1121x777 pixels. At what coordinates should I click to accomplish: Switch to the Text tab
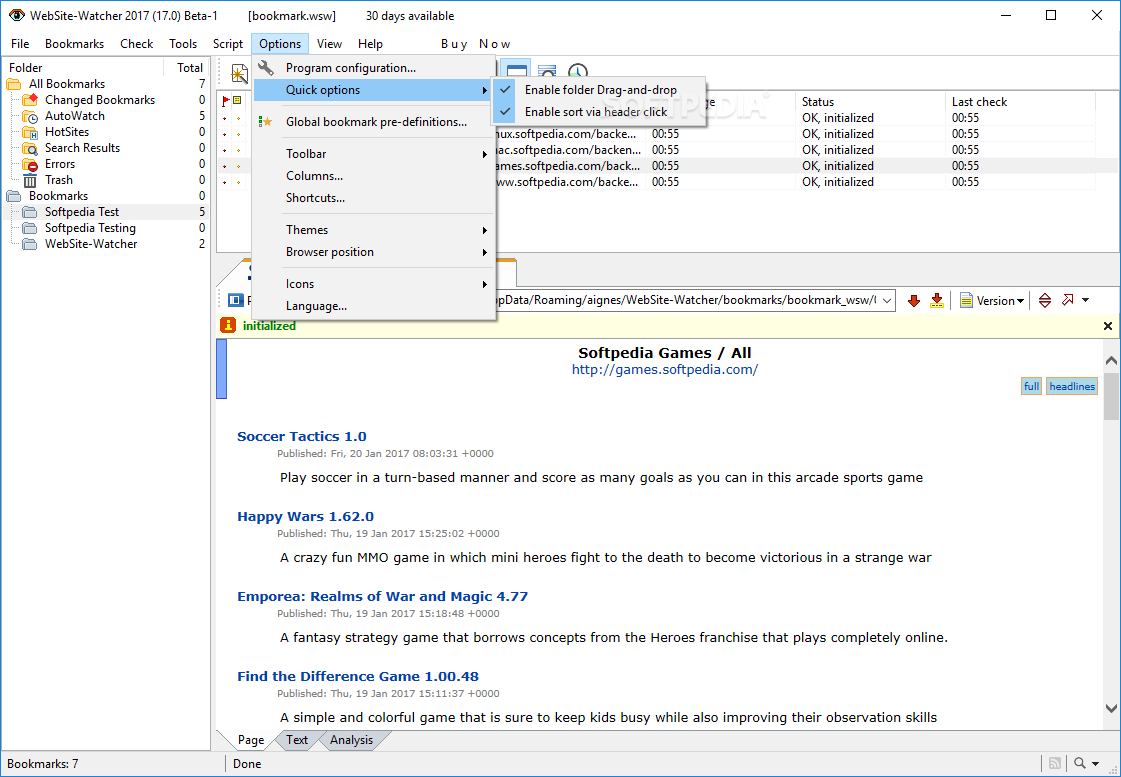point(297,740)
